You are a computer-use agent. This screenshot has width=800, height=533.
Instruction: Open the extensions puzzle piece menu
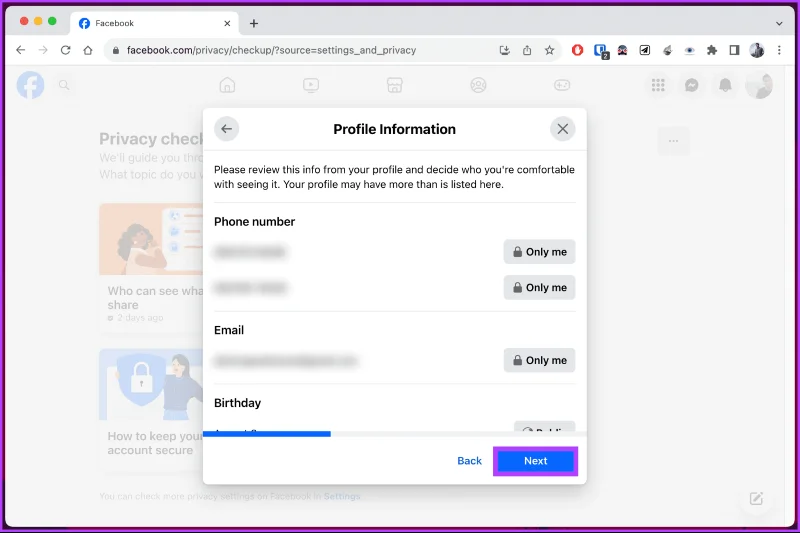(712, 50)
